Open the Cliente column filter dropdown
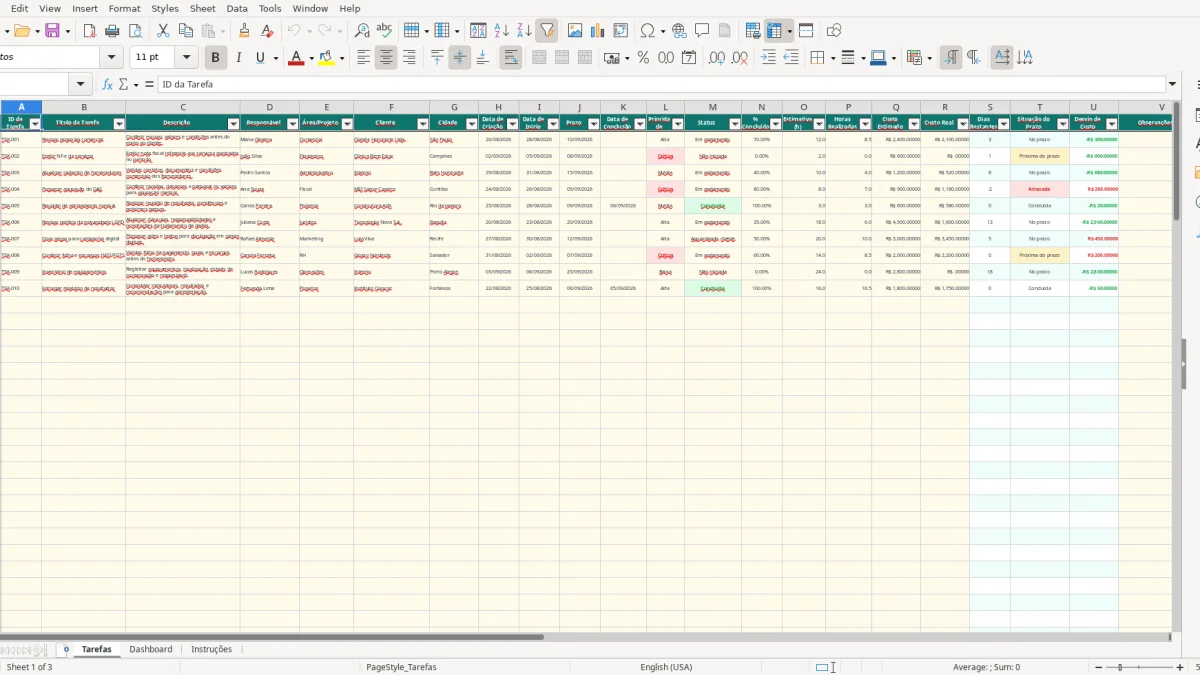Image resolution: width=1200 pixels, height=675 pixels. (x=423, y=124)
